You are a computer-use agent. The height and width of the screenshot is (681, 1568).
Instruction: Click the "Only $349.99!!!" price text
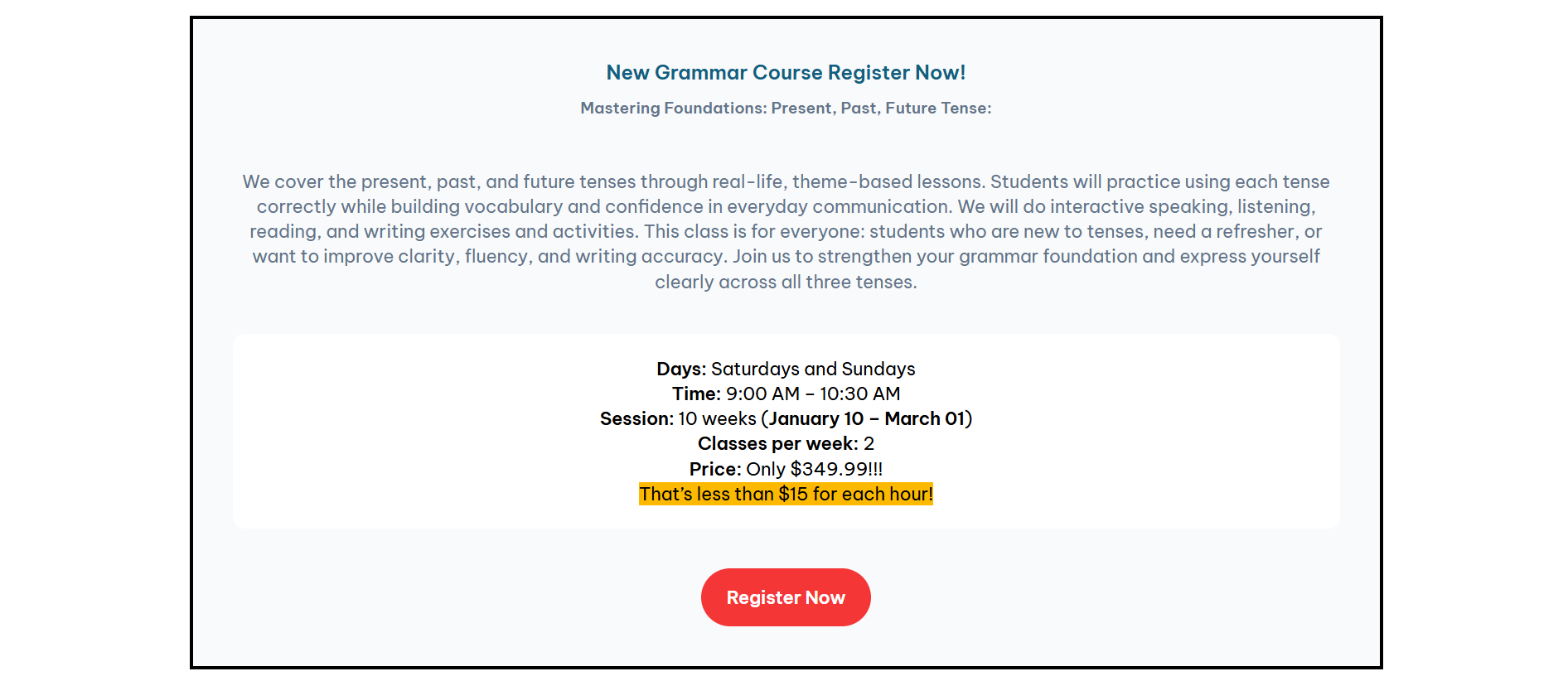(x=814, y=469)
